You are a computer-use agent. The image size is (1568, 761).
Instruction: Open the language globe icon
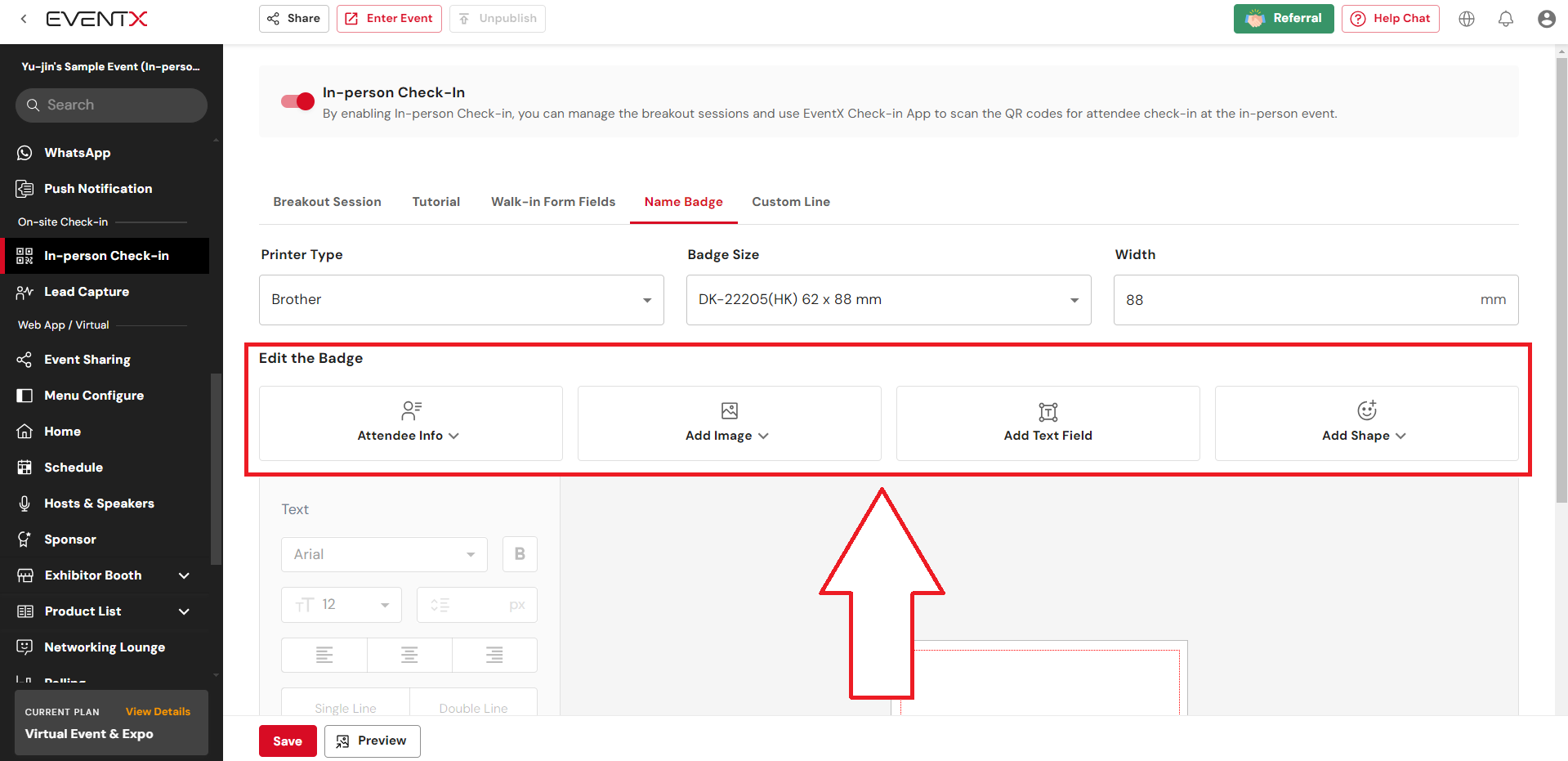[1467, 19]
